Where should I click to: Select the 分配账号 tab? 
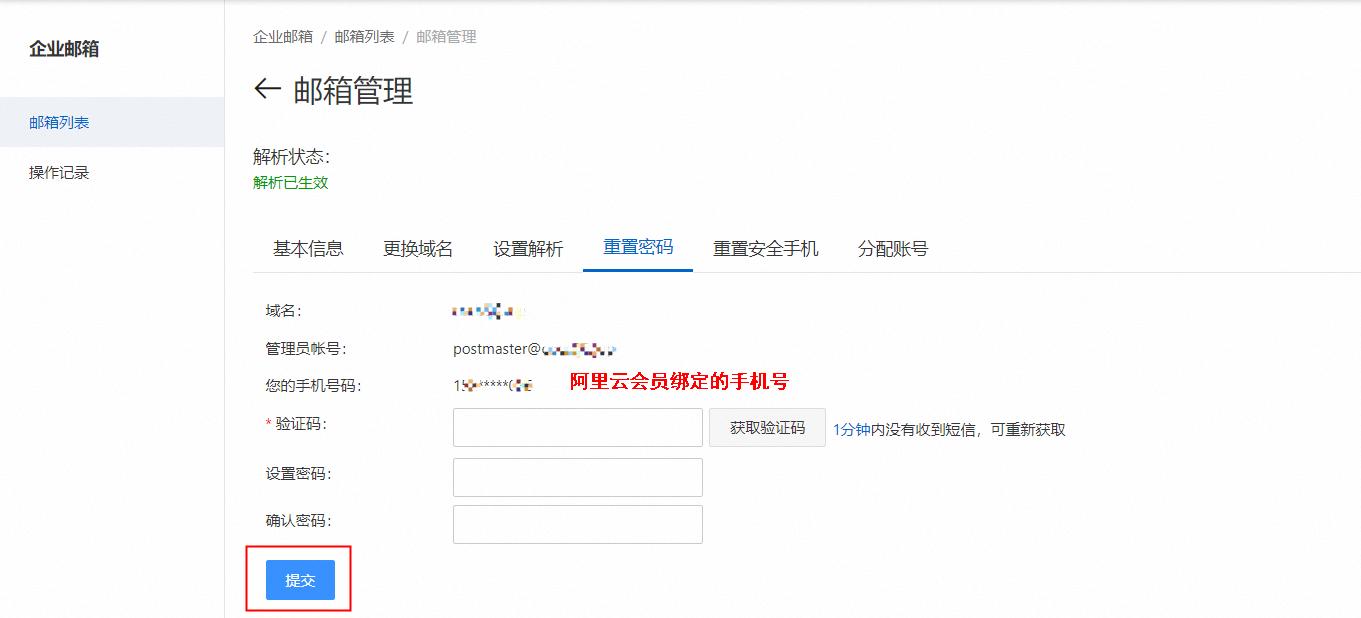pos(891,249)
